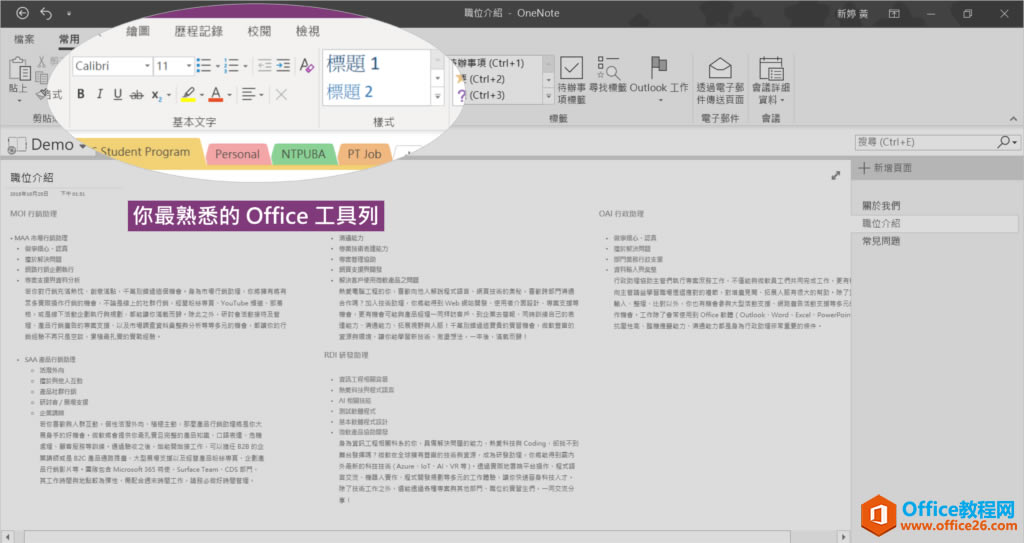Viewport: 1024px width, 543px height.
Task: Open the Calibri font name dropdown
Action: click(x=148, y=66)
